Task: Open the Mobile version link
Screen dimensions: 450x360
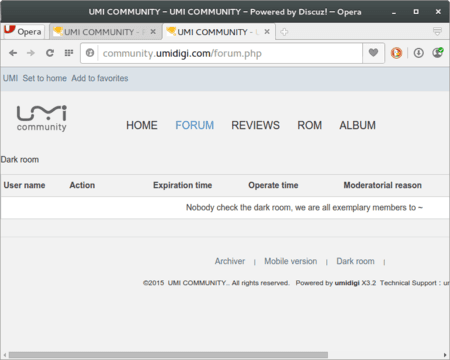Action: (x=291, y=261)
